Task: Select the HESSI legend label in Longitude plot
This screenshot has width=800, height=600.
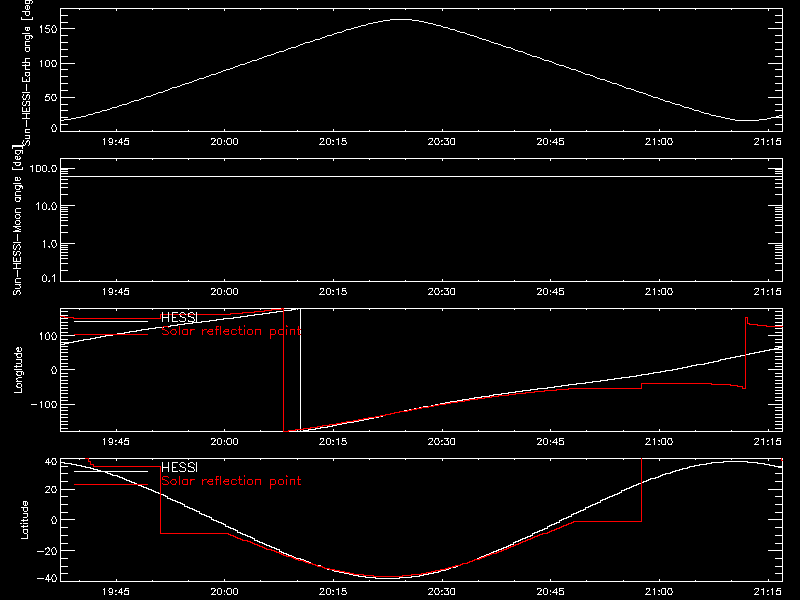Action: pos(179,317)
